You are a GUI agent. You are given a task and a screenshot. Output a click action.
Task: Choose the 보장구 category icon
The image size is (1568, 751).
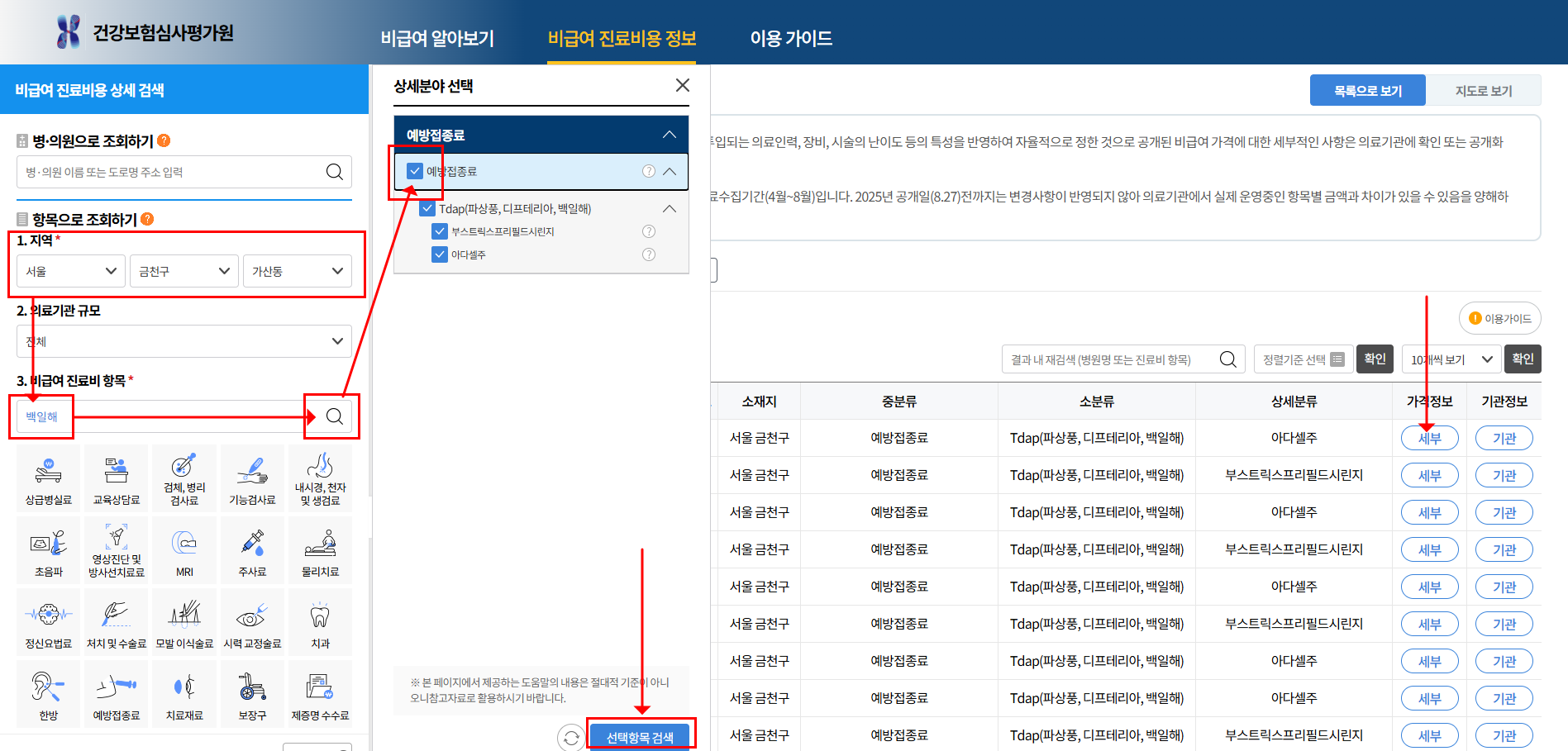[252, 694]
